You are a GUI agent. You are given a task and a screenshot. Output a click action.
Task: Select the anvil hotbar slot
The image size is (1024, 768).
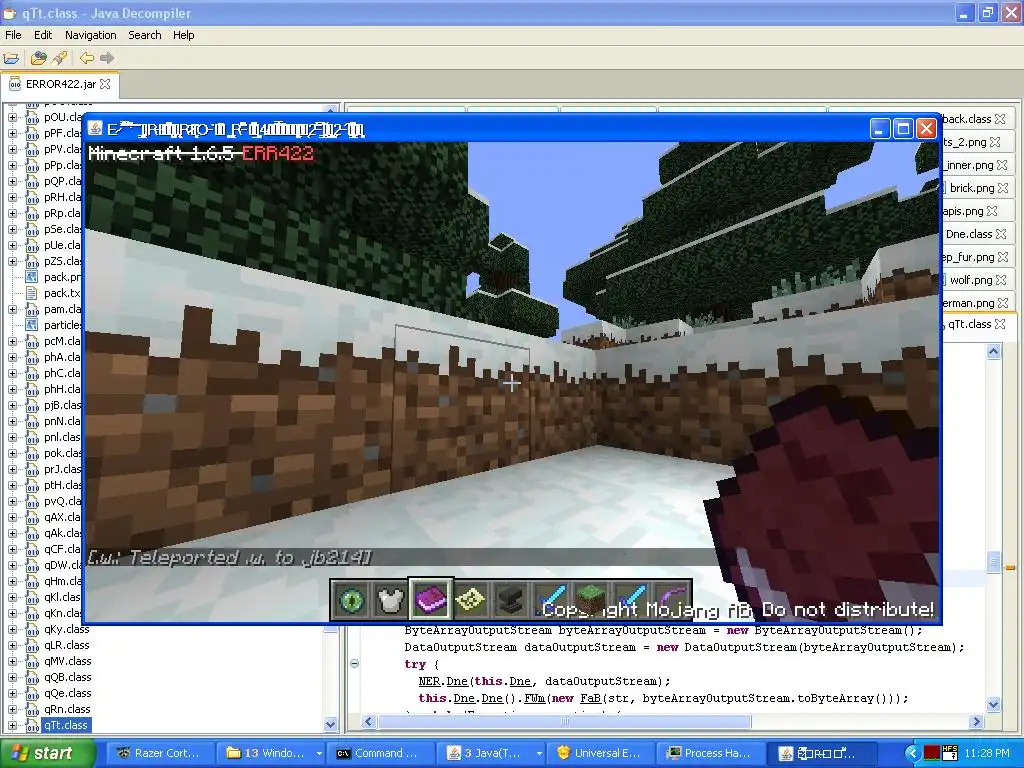(510, 600)
